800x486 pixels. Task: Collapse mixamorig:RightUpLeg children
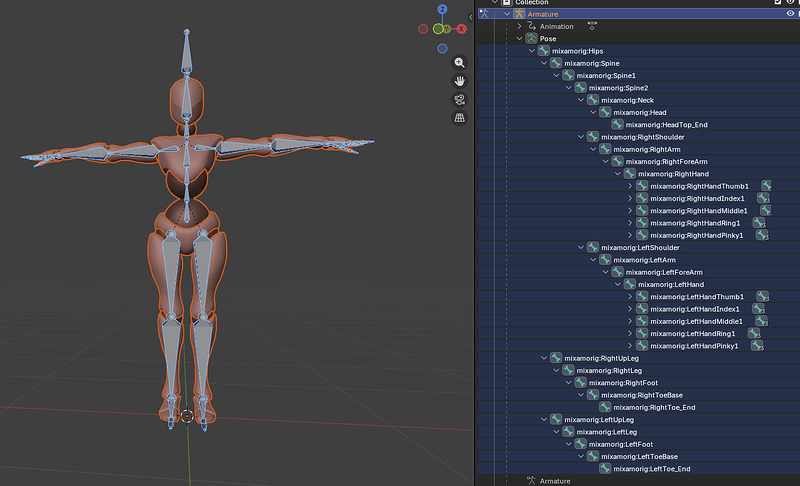[x=544, y=358]
